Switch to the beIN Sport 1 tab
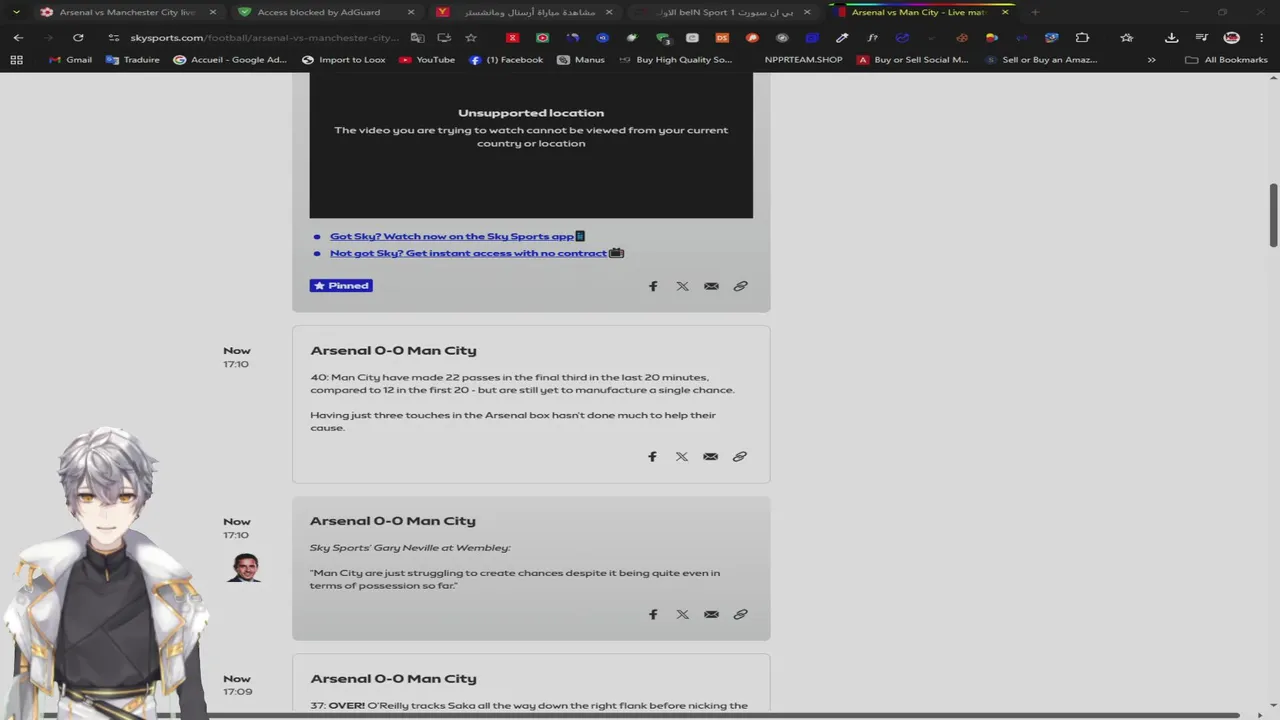The image size is (1280, 720). [x=724, y=12]
